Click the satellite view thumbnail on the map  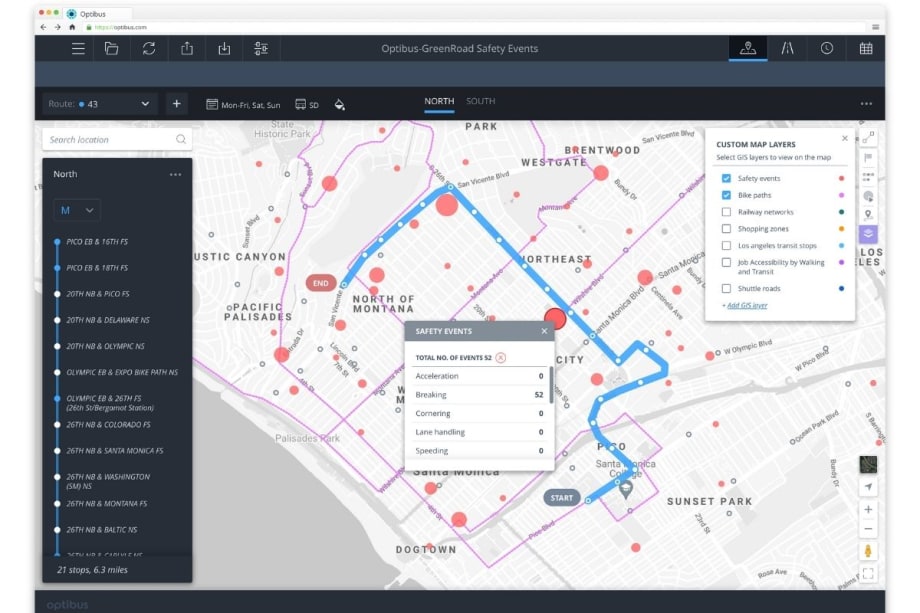pyautogui.click(x=868, y=464)
